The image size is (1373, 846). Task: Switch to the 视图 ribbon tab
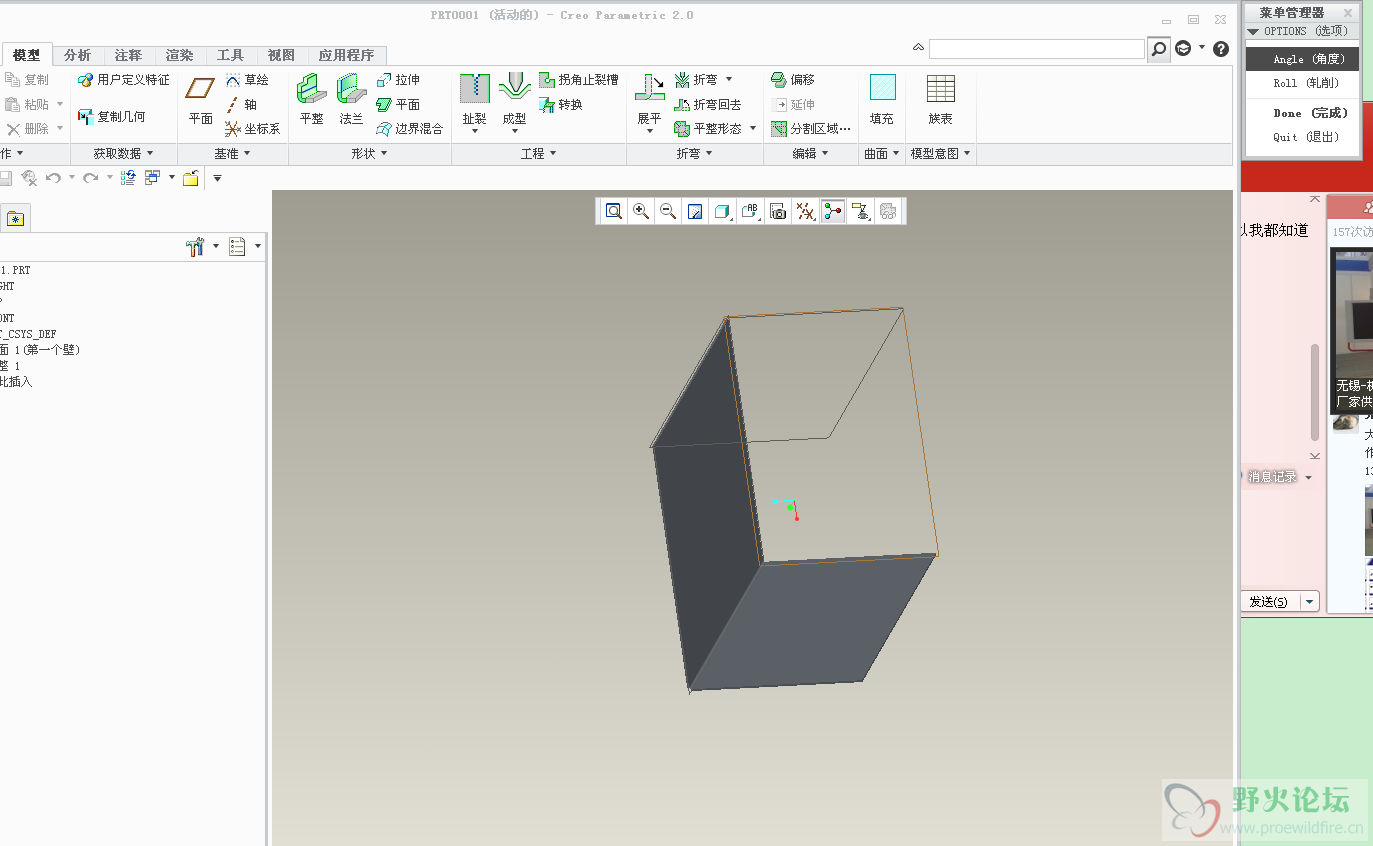pos(281,55)
